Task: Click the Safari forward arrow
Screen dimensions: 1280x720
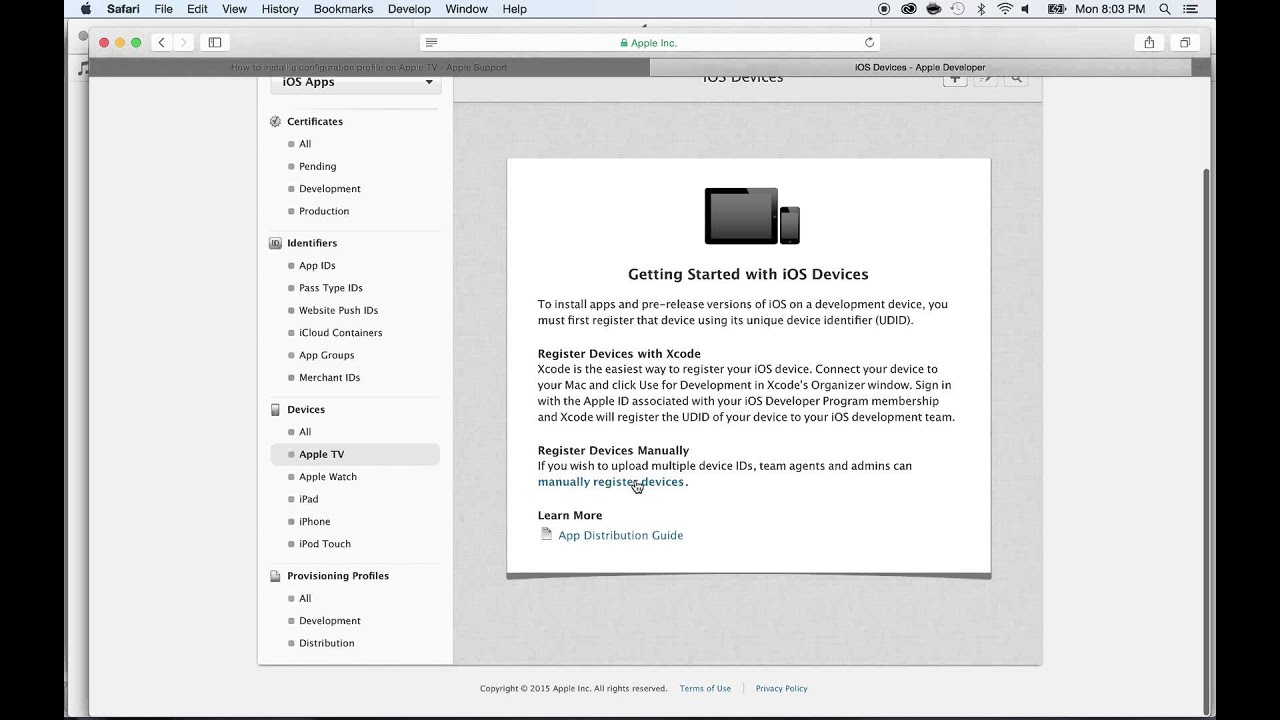Action: (x=182, y=43)
